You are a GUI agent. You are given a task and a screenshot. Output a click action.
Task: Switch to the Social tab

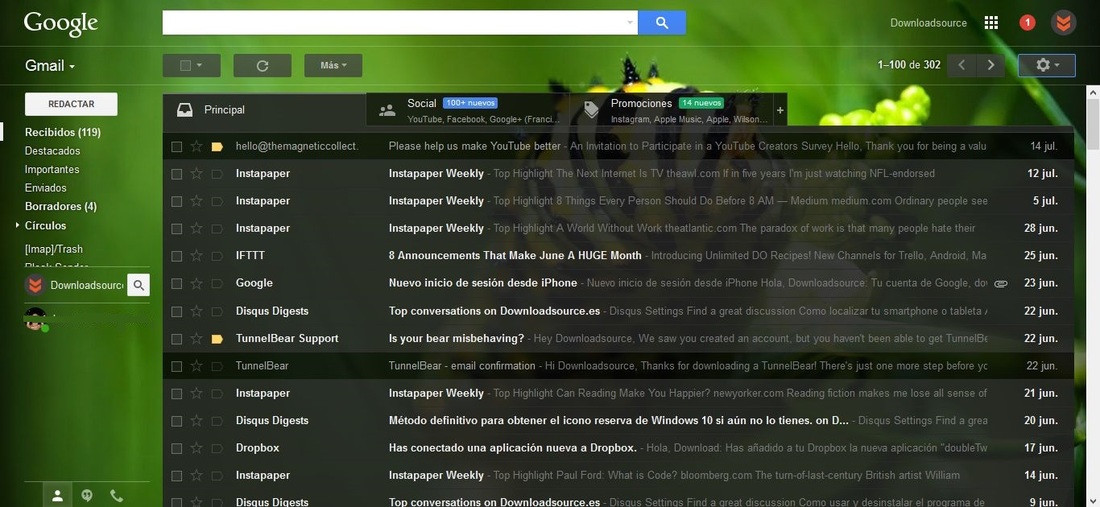(467, 110)
